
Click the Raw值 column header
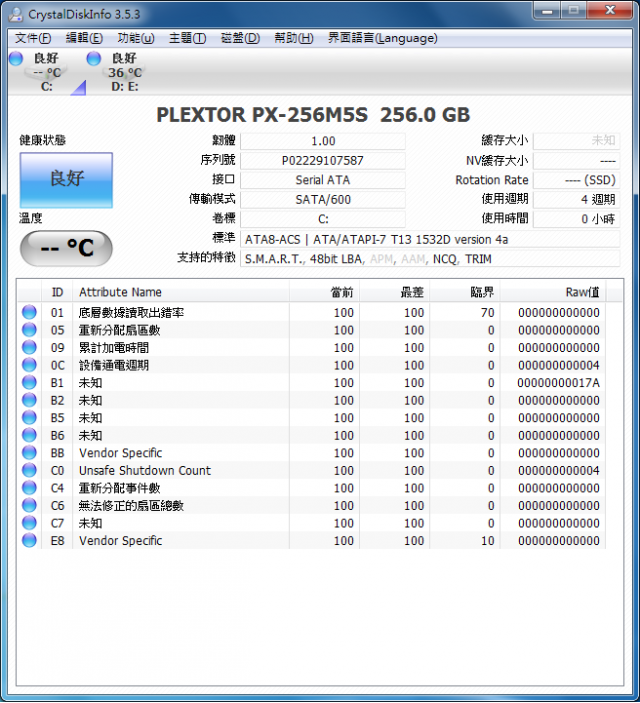553,292
